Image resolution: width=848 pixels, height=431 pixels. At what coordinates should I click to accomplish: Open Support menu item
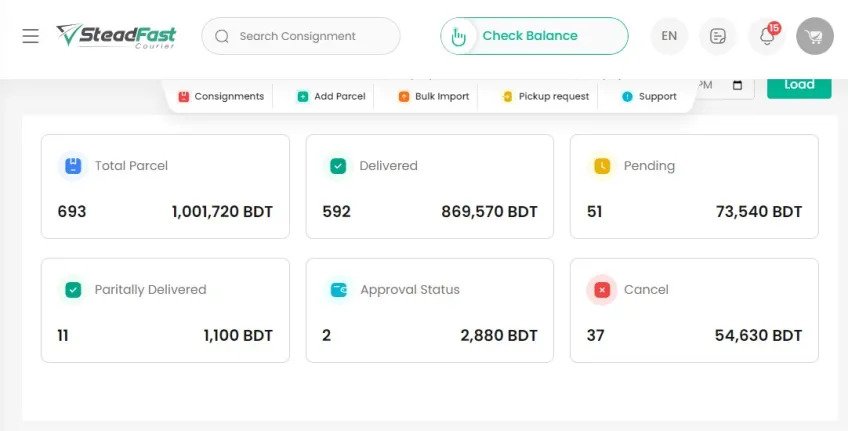[649, 97]
